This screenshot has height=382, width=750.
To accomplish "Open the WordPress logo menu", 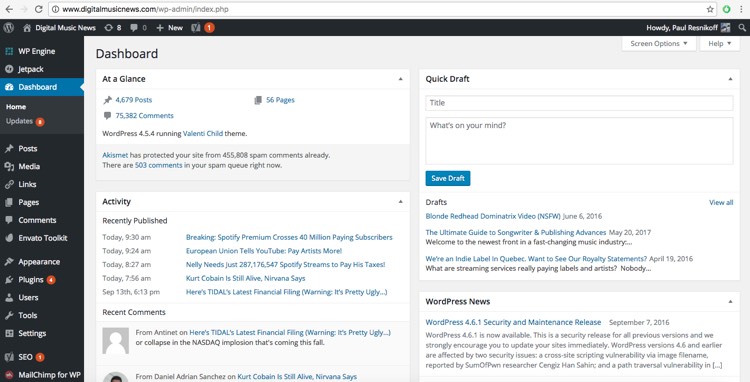I will (9, 28).
